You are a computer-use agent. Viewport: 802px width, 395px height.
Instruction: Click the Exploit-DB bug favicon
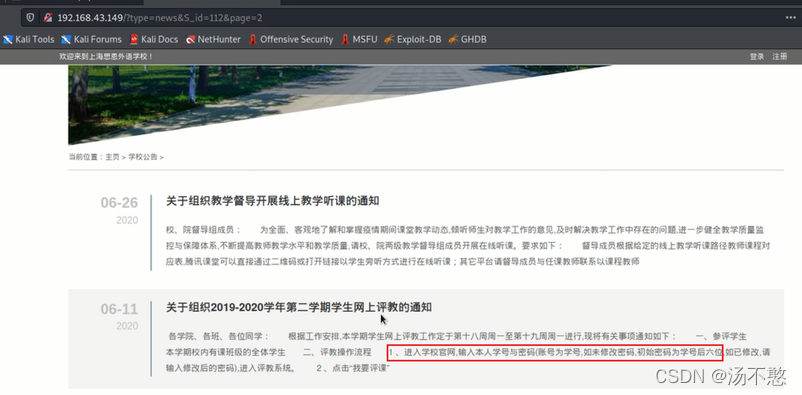pyautogui.click(x=389, y=39)
